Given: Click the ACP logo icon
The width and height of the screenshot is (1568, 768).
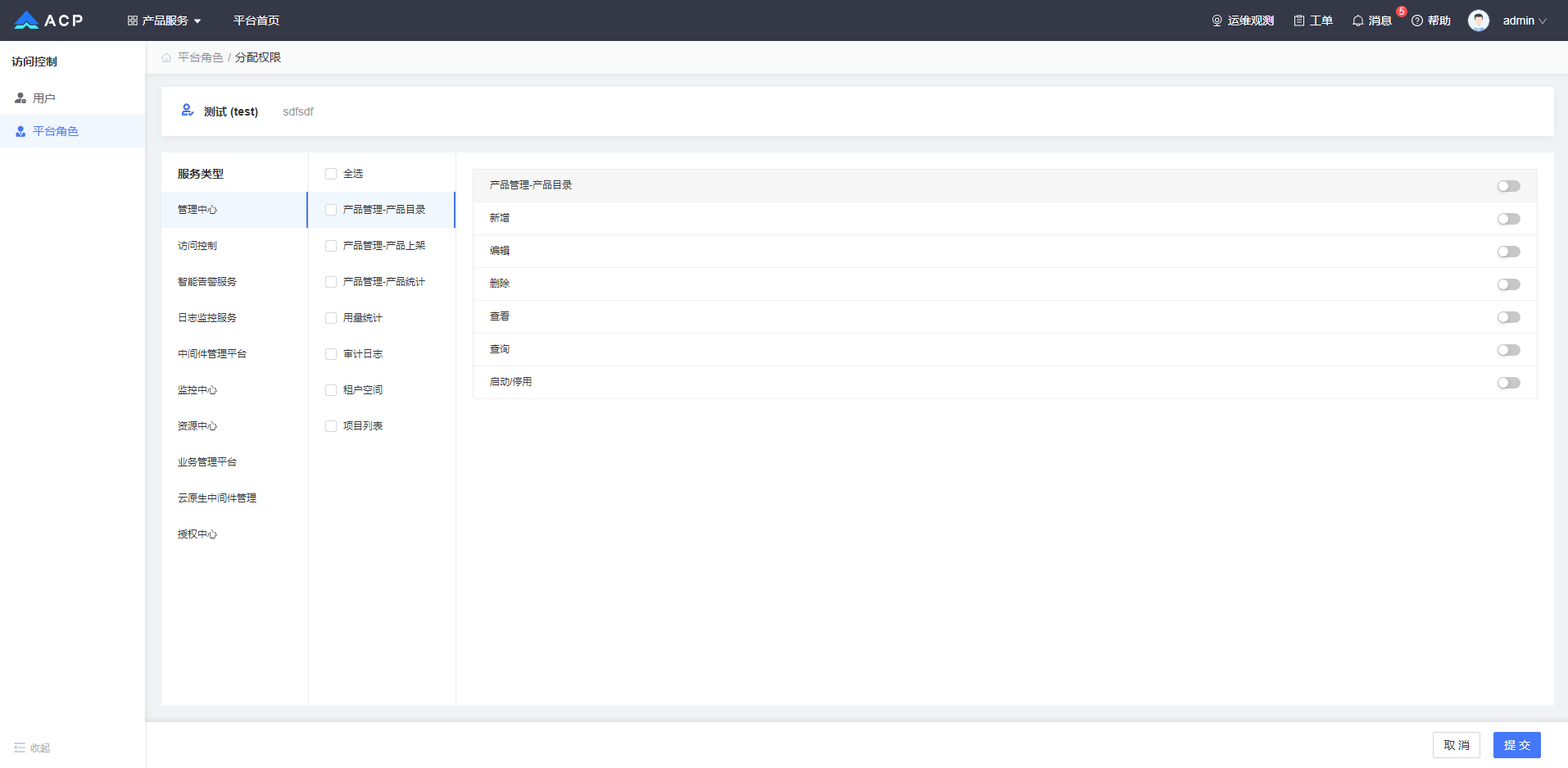Looking at the screenshot, I should point(26,20).
